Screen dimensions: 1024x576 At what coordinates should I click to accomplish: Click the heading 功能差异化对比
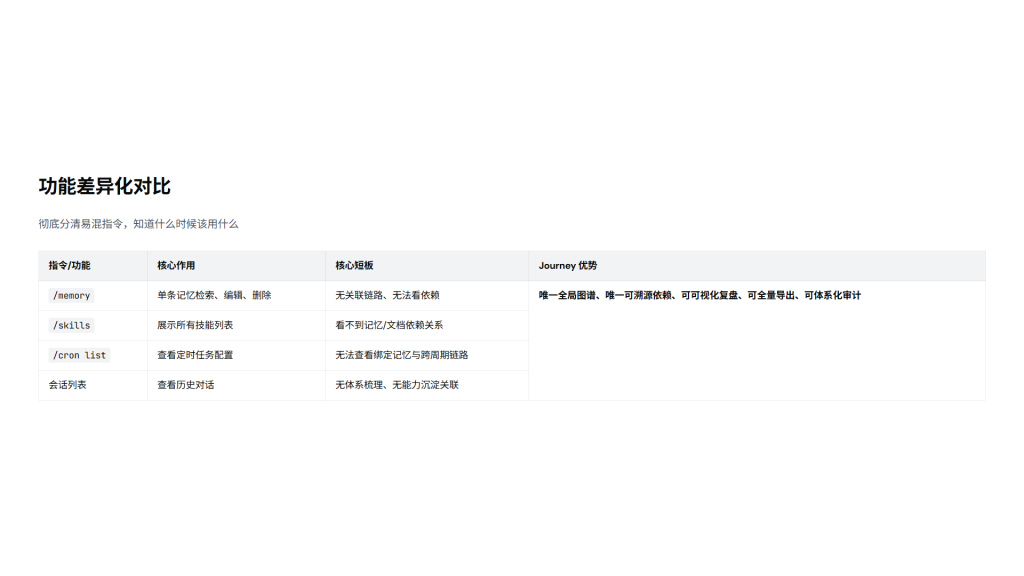point(104,186)
